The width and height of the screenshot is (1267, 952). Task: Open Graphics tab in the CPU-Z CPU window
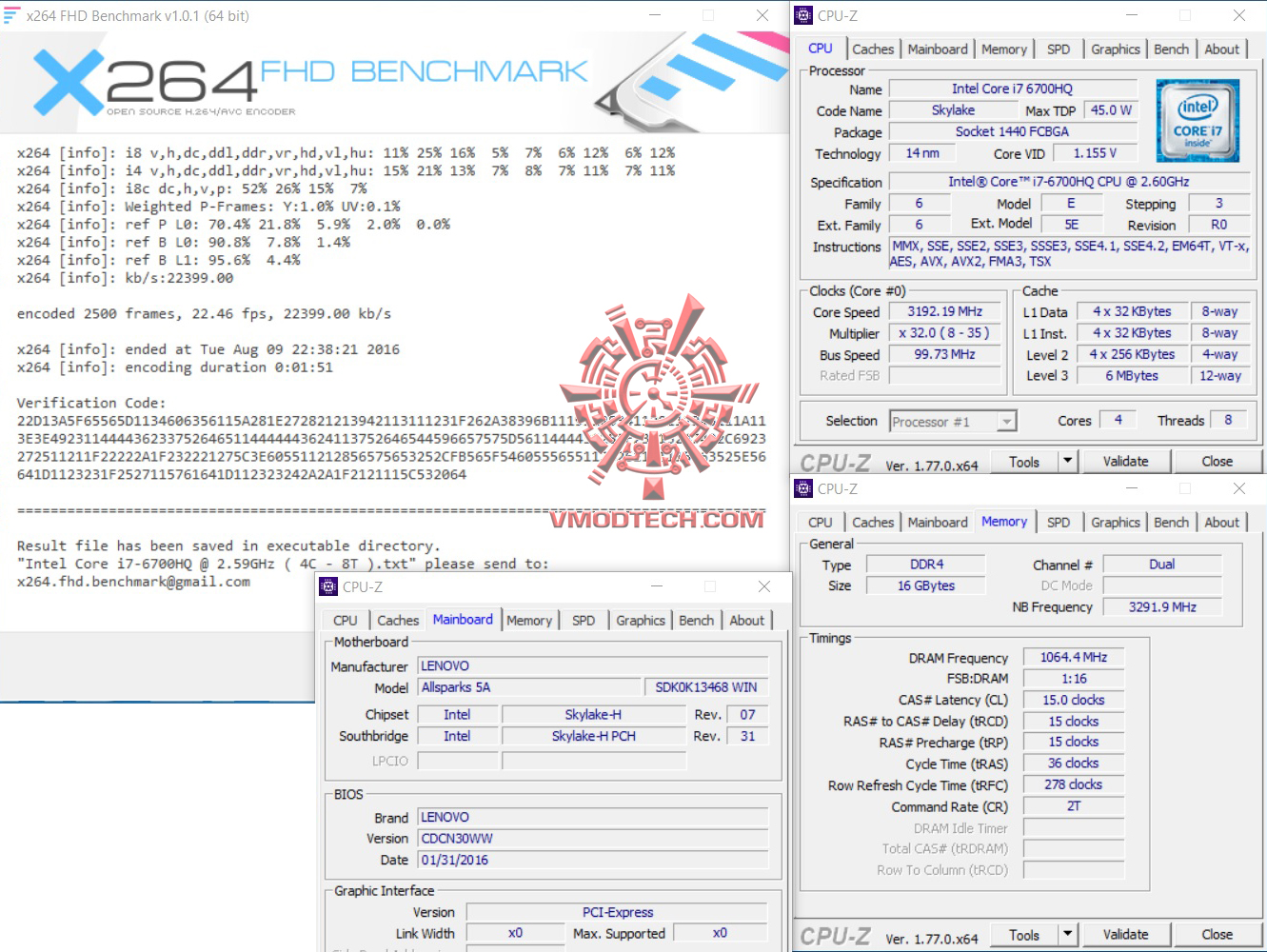pyautogui.click(x=1116, y=50)
